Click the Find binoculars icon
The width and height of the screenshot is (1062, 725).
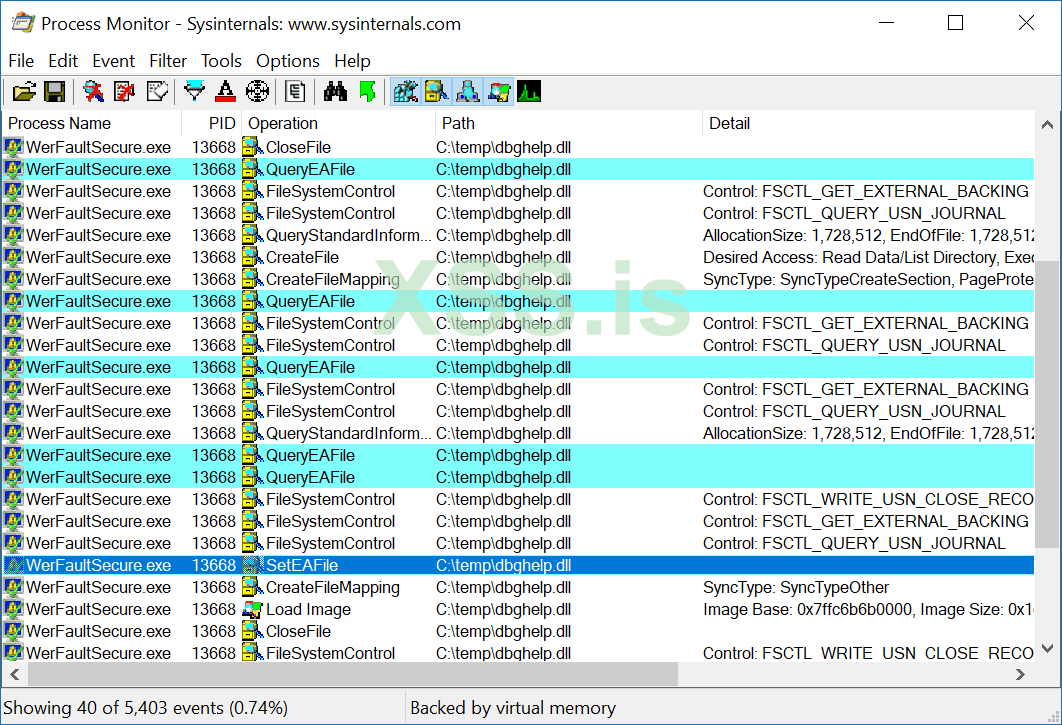tap(335, 91)
